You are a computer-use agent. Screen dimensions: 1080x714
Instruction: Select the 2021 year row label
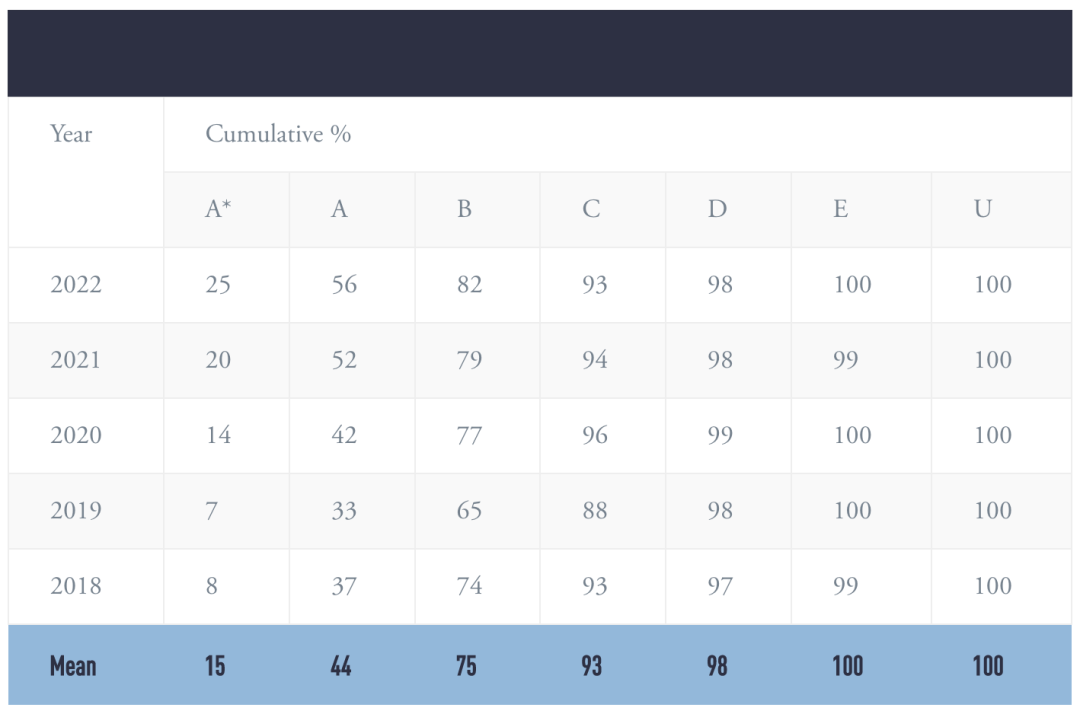pos(76,359)
